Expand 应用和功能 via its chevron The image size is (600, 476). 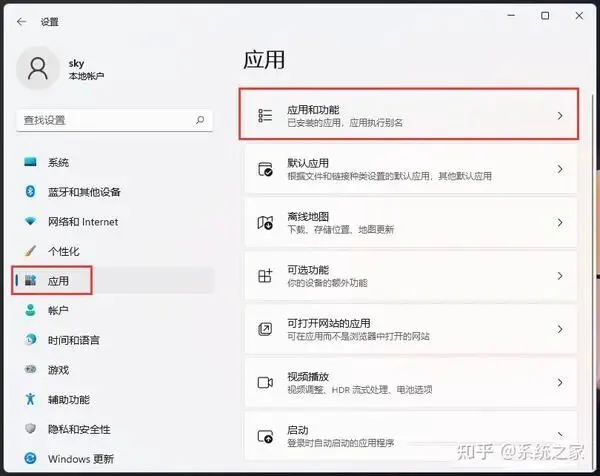pos(560,116)
